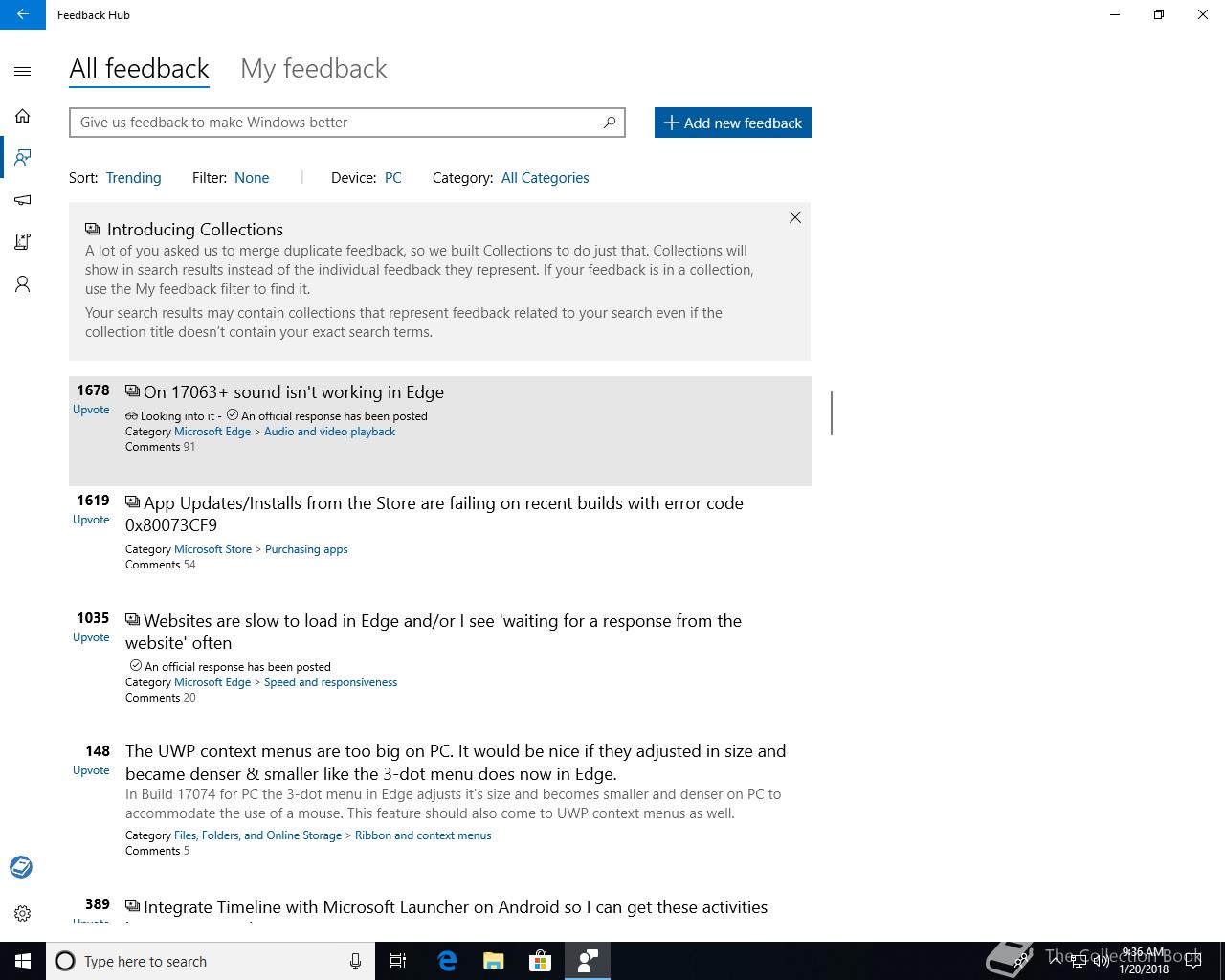Click collection icon beside Store error feedback
Viewport: 1225px width, 980px height.
pyautogui.click(x=132, y=502)
